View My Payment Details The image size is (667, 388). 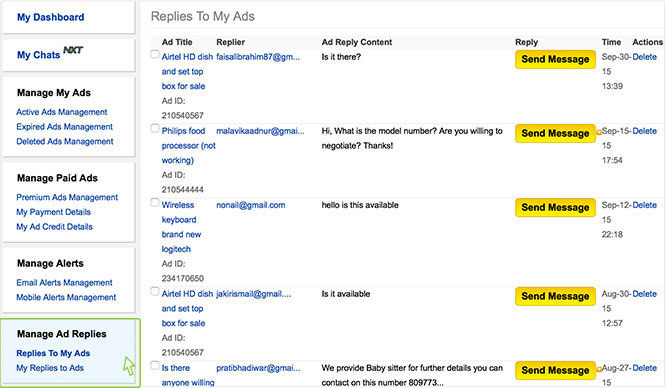point(54,212)
